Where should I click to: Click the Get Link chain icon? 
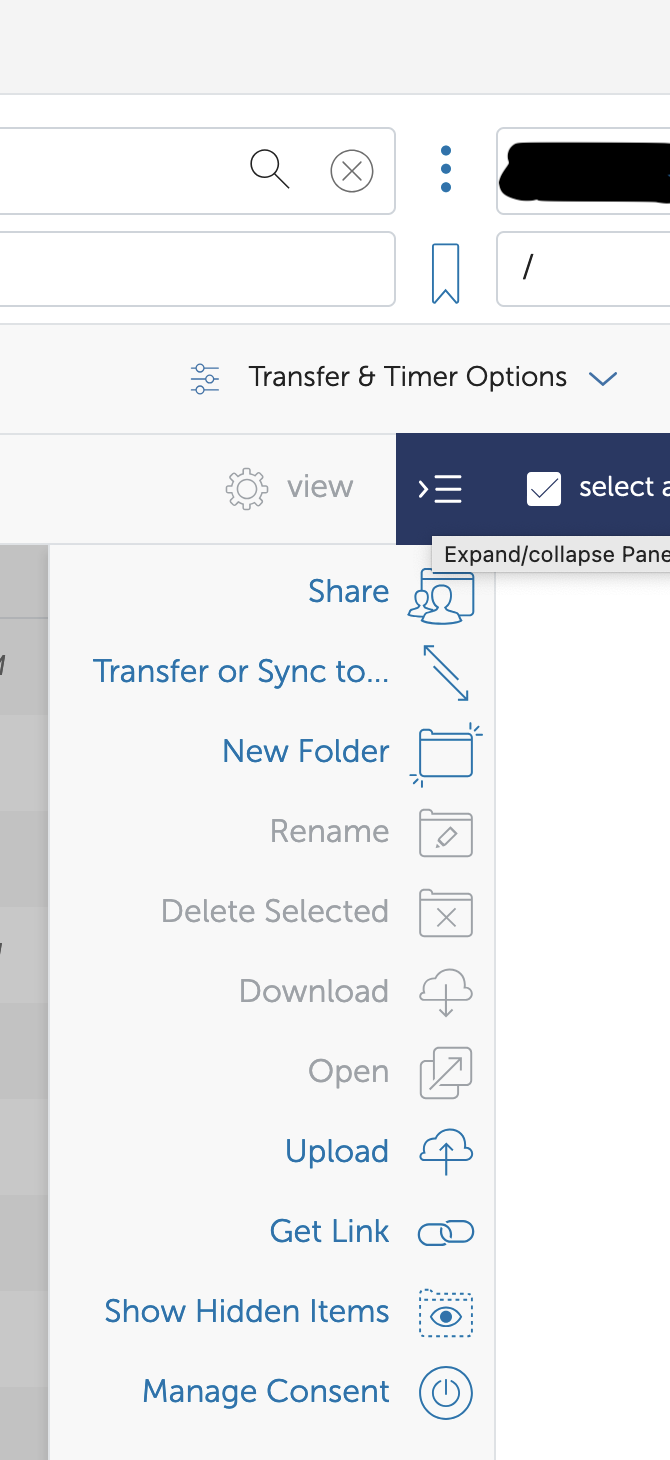point(445,1233)
